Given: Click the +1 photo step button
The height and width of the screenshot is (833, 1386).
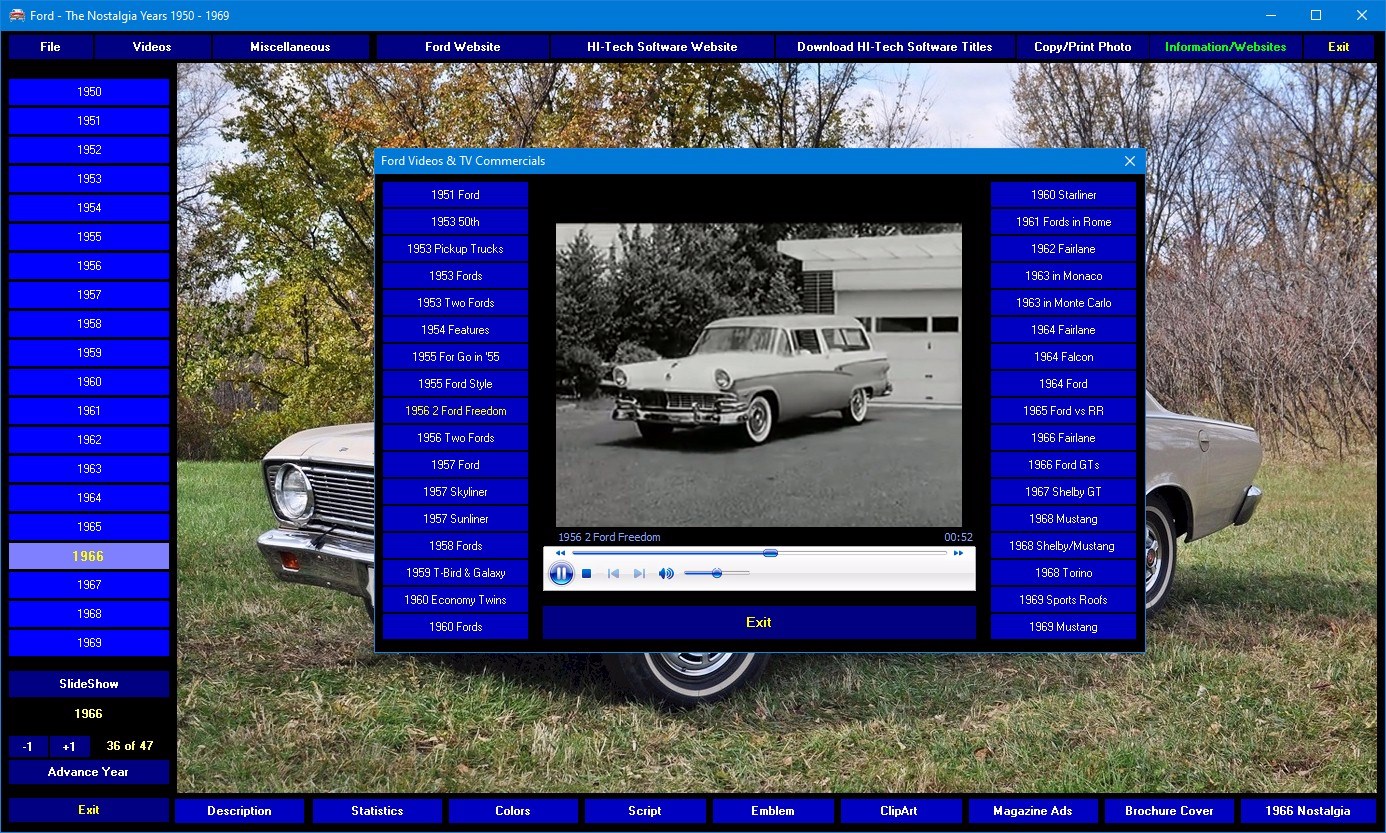Looking at the screenshot, I should coord(69,747).
